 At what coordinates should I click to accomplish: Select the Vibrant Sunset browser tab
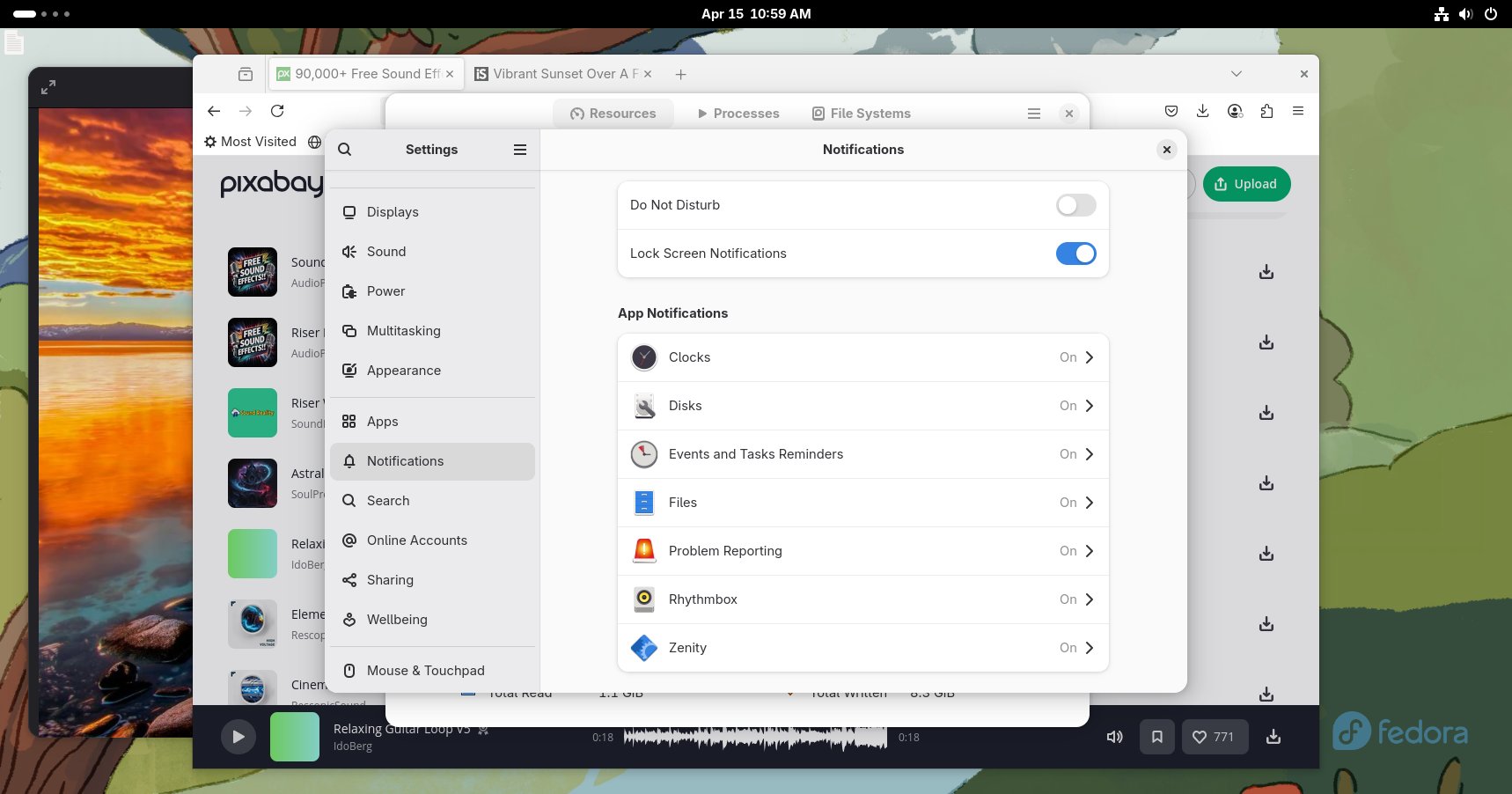click(x=562, y=74)
